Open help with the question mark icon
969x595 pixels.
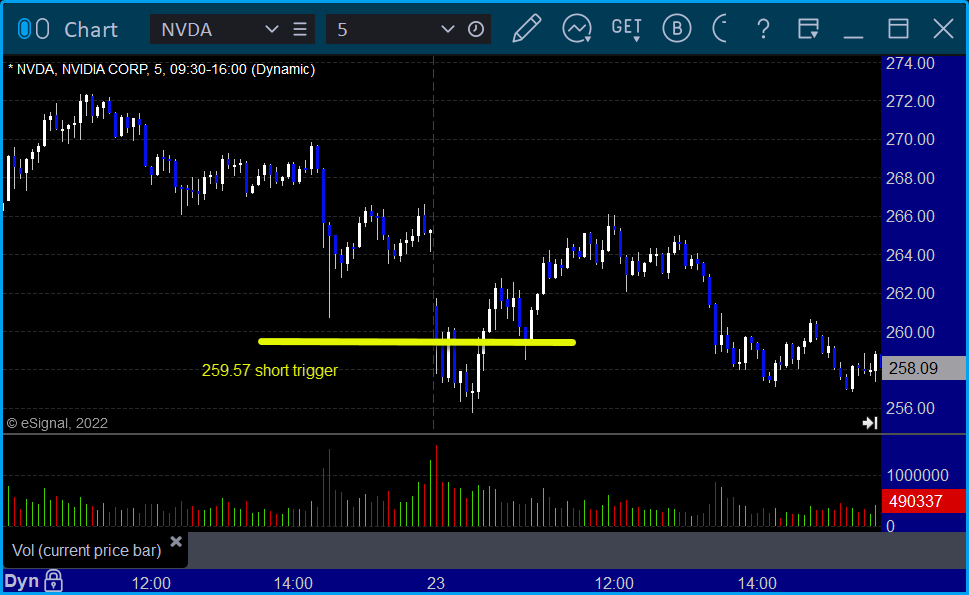763,29
